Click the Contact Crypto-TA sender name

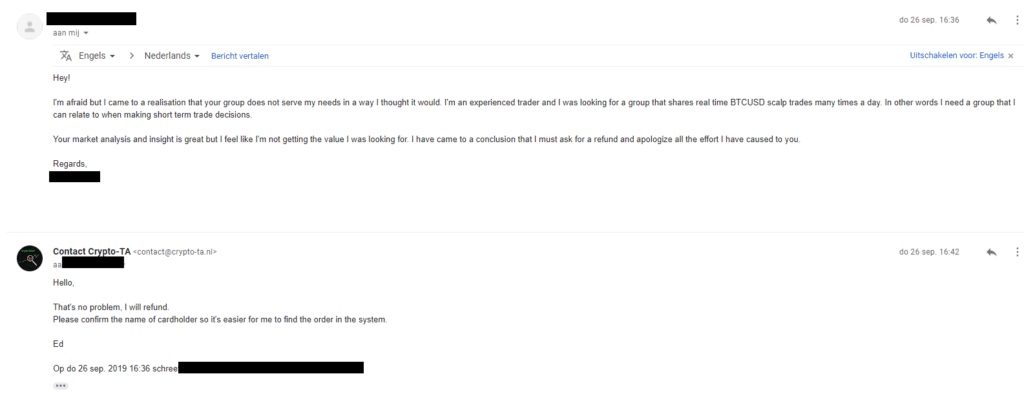pos(91,251)
